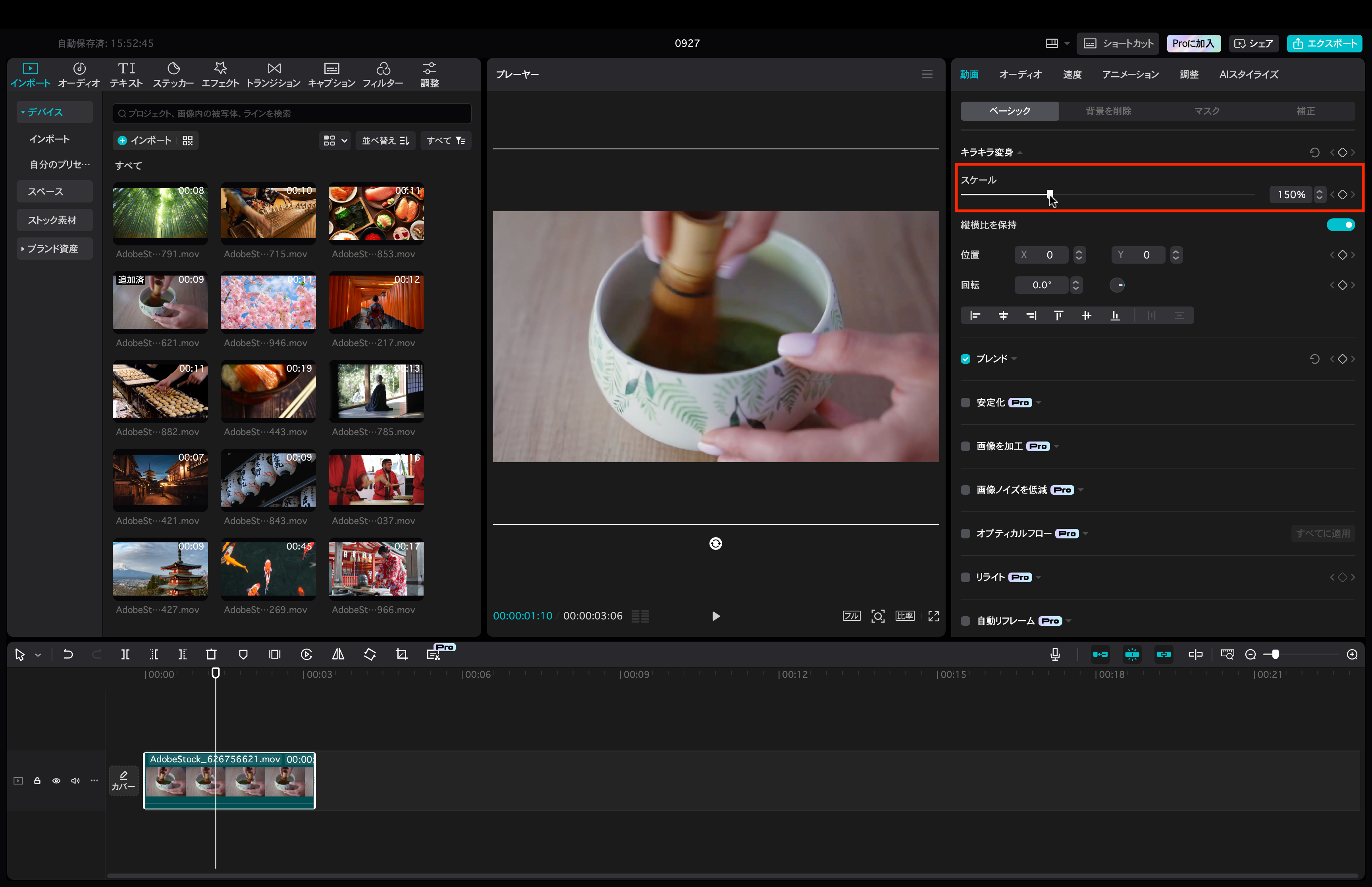Open the ストック素材 sidebar item
The height and width of the screenshot is (887, 1372).
[x=55, y=220]
